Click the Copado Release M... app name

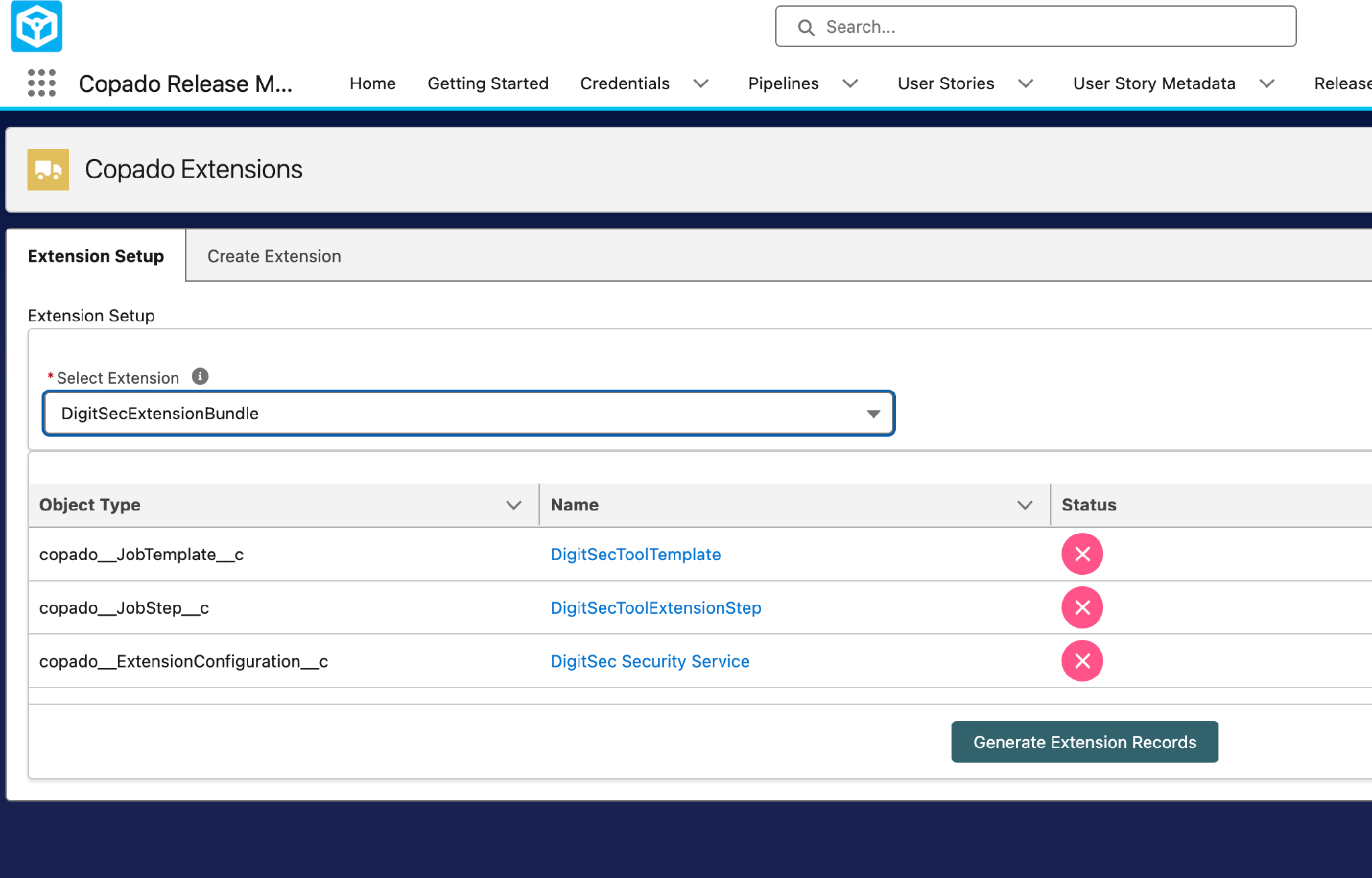click(x=186, y=84)
